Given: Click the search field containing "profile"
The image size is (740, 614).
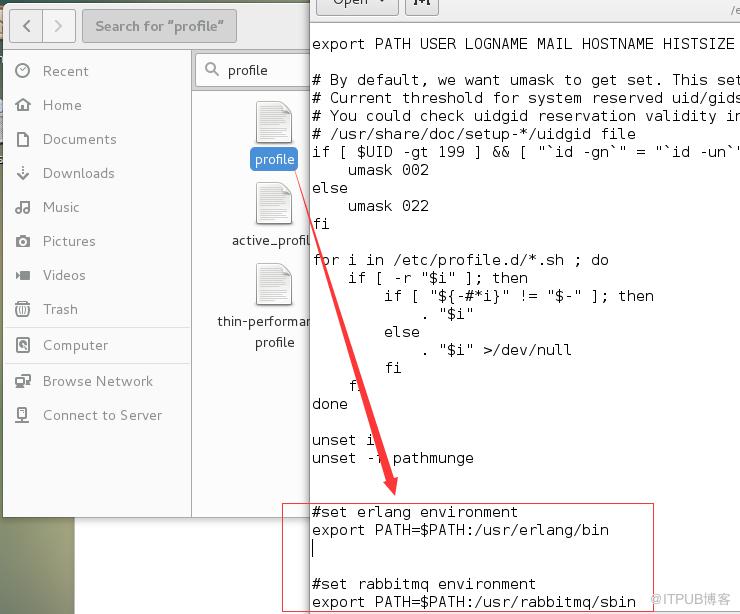Looking at the screenshot, I should [252, 70].
